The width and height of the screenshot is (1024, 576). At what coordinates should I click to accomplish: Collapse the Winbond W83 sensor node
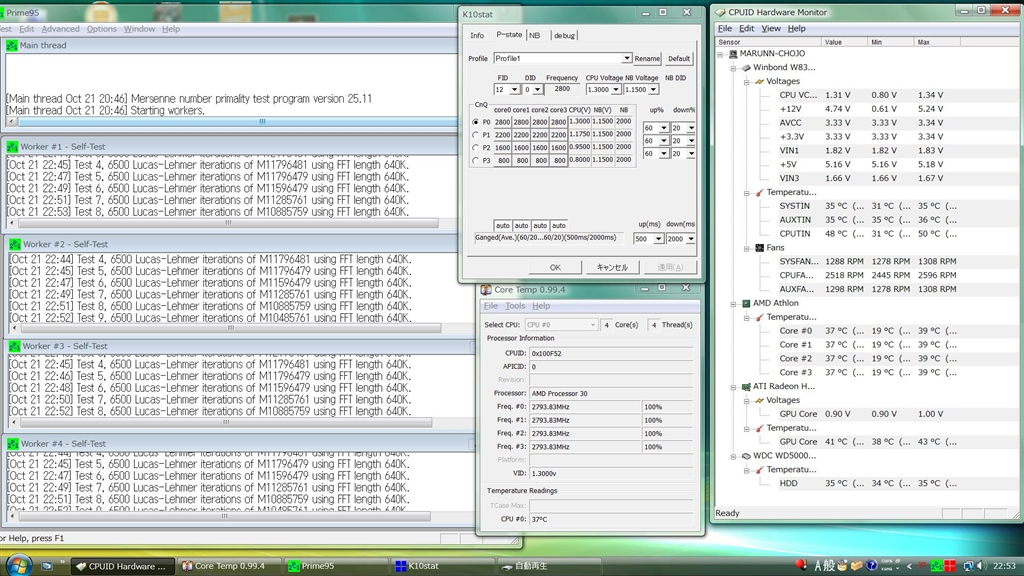click(733, 68)
